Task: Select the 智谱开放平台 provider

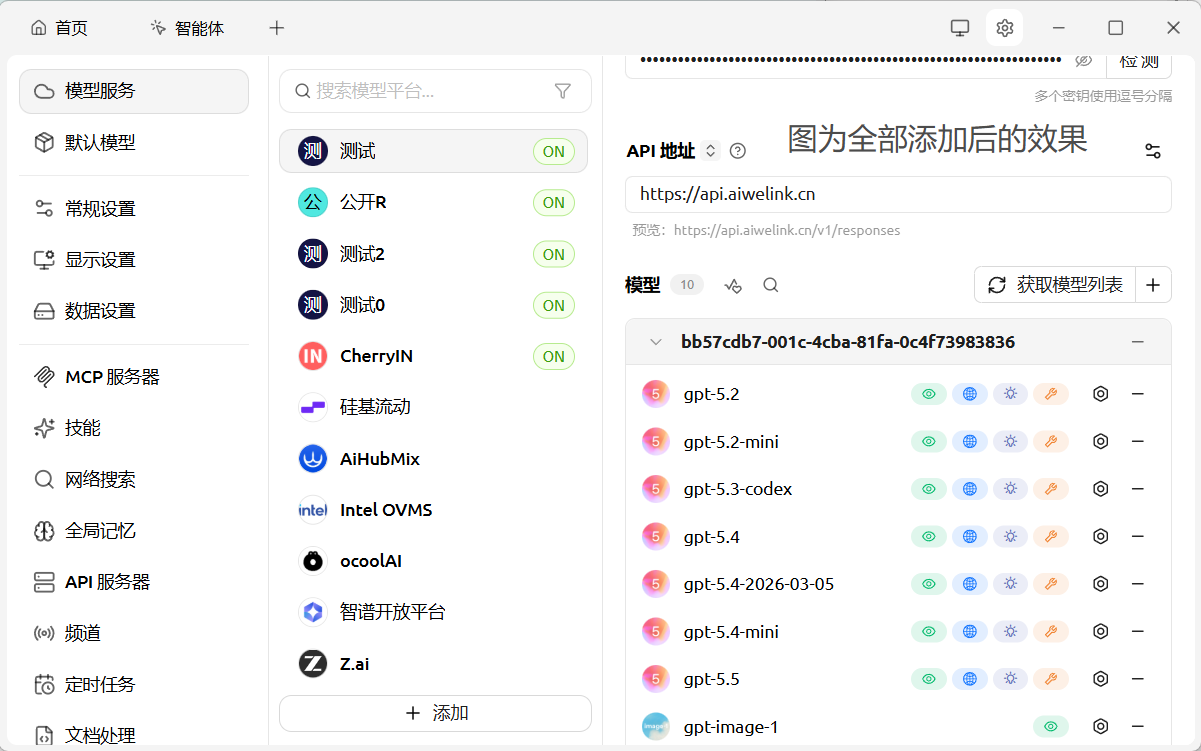Action: click(x=433, y=612)
